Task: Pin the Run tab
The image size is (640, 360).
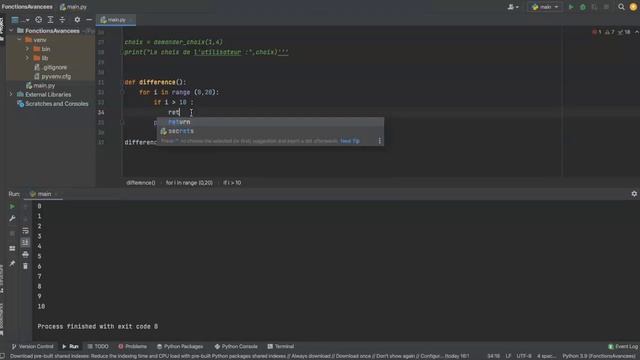Action: tap(12, 264)
